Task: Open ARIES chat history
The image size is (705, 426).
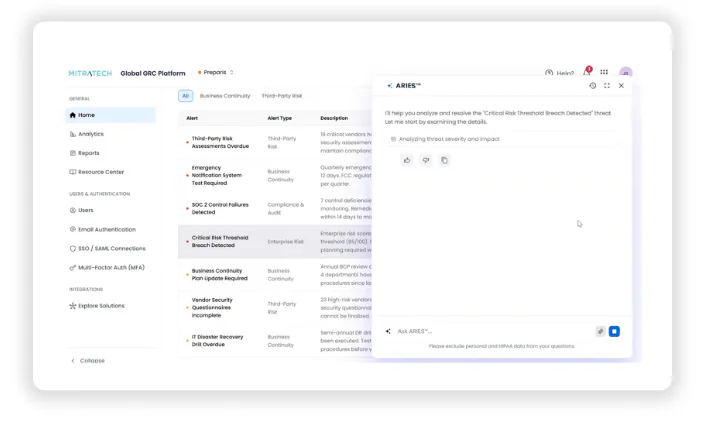Action: [593, 85]
